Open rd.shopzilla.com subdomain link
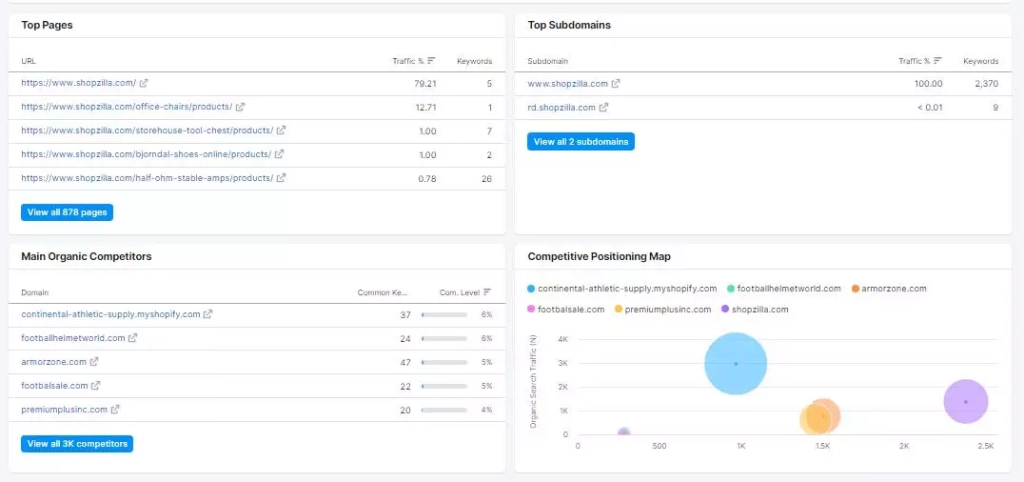This screenshot has width=1024, height=482. tap(562, 107)
